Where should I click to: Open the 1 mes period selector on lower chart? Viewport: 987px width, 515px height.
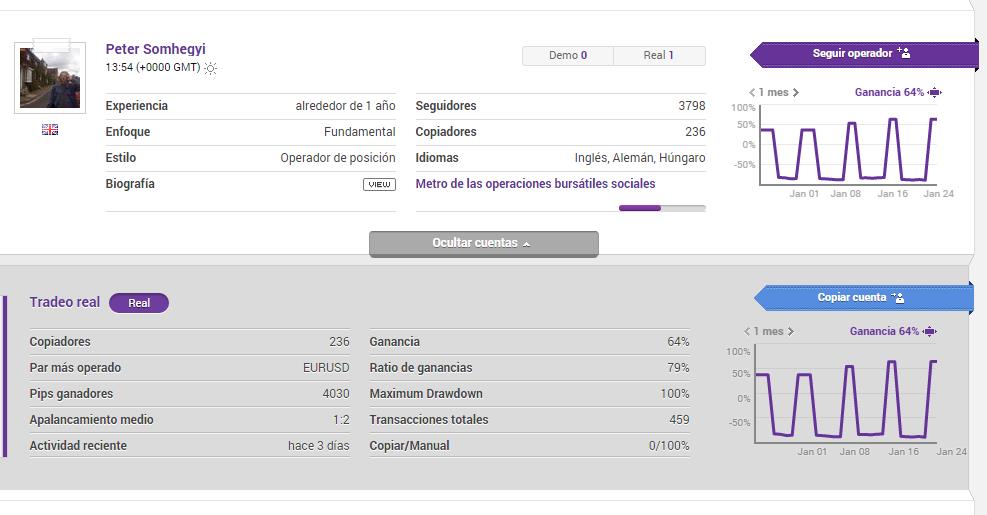coord(768,331)
